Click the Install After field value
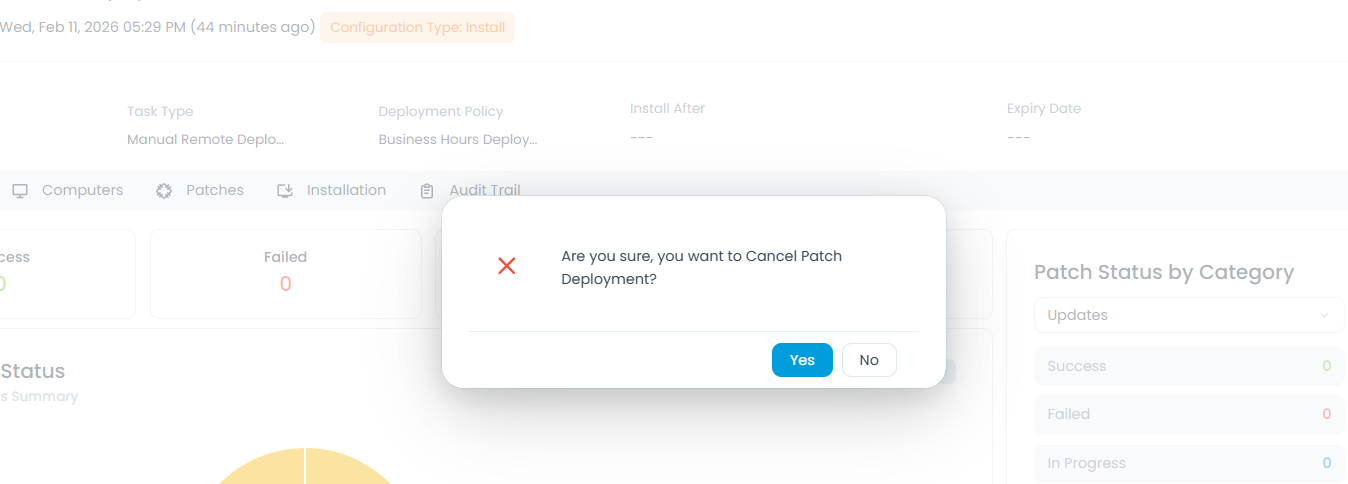Viewport: 1348px width, 484px height. pos(641,137)
